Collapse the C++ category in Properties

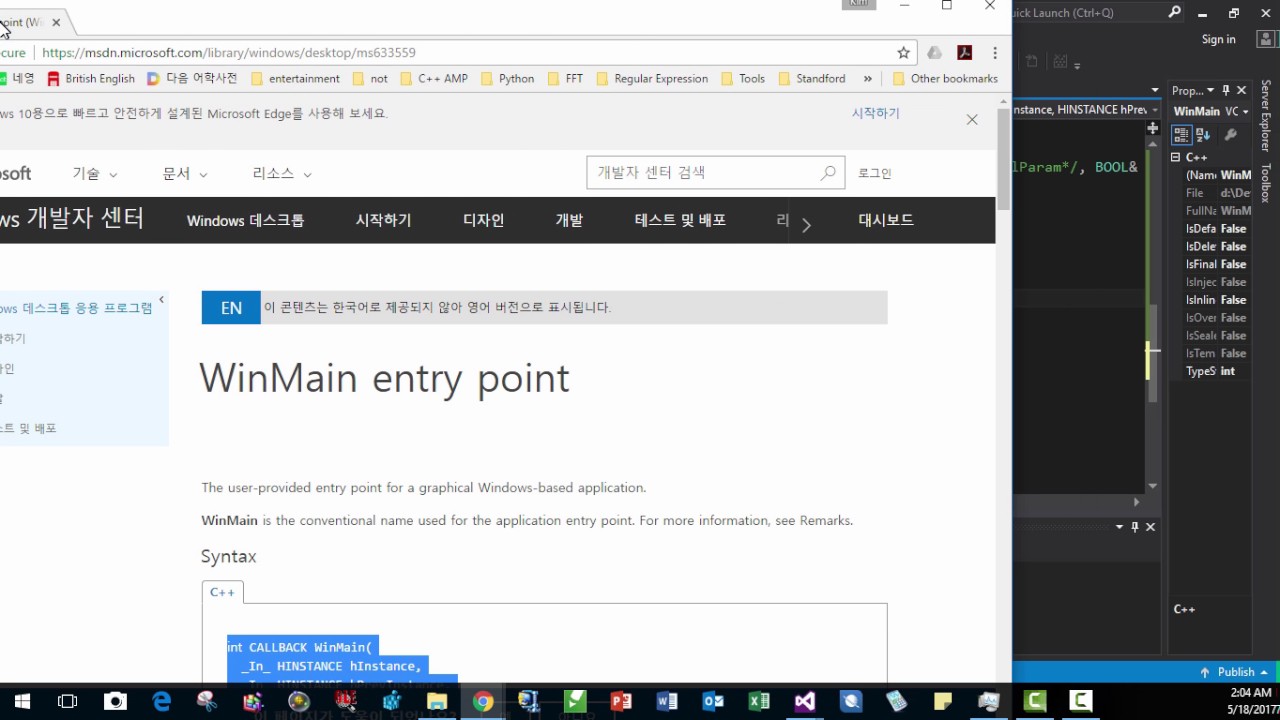1177,157
